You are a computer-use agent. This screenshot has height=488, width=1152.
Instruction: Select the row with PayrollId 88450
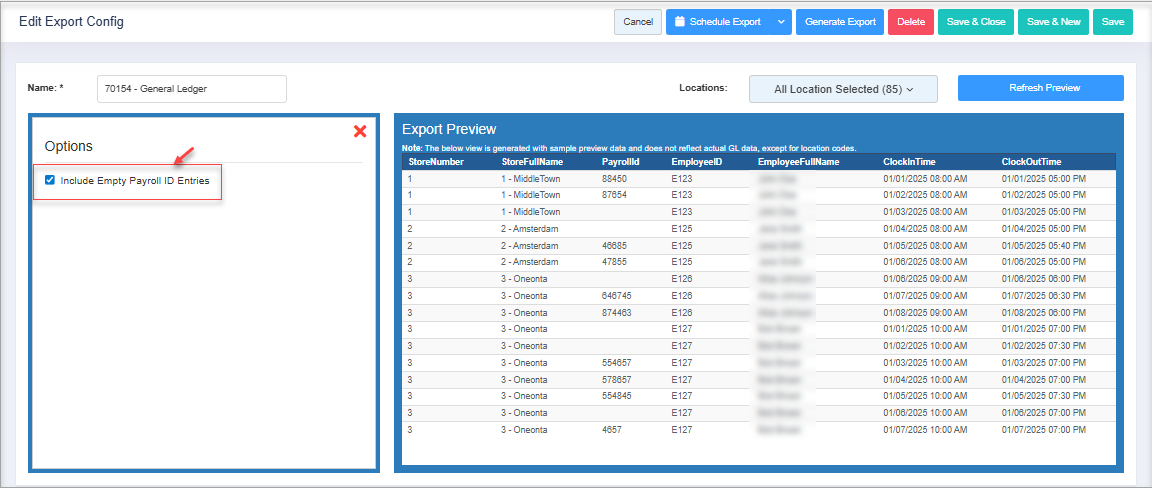(614, 178)
